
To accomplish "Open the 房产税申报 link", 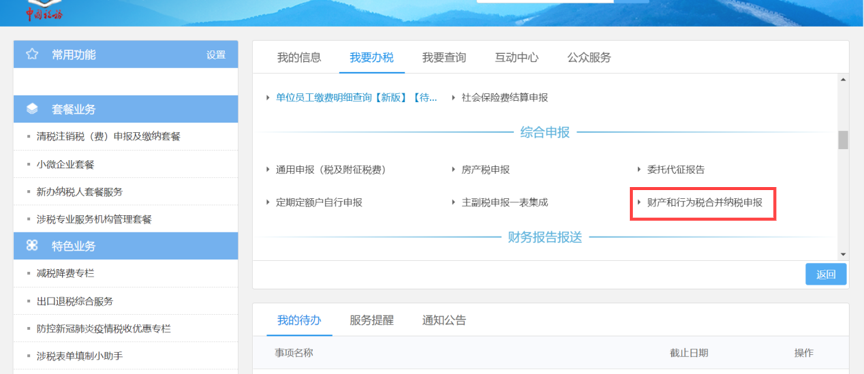I will click(485, 170).
